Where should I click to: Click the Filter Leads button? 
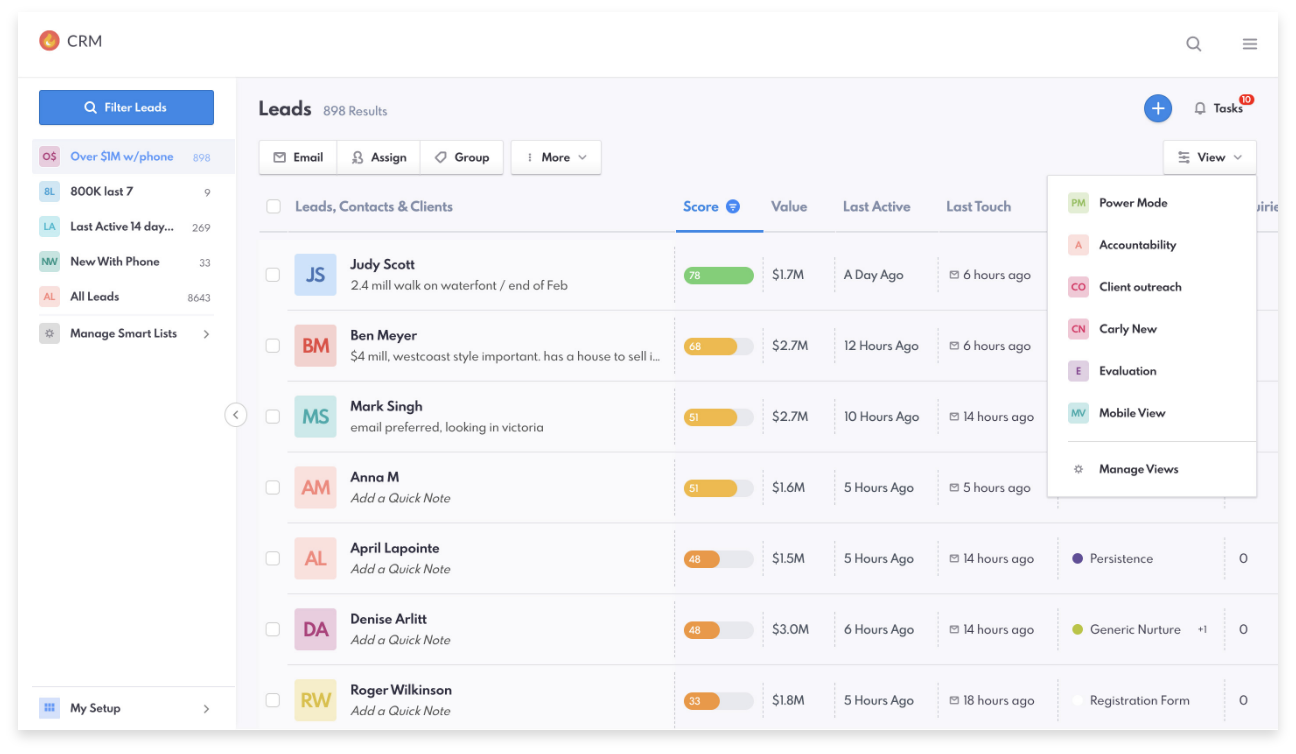pyautogui.click(x=126, y=108)
